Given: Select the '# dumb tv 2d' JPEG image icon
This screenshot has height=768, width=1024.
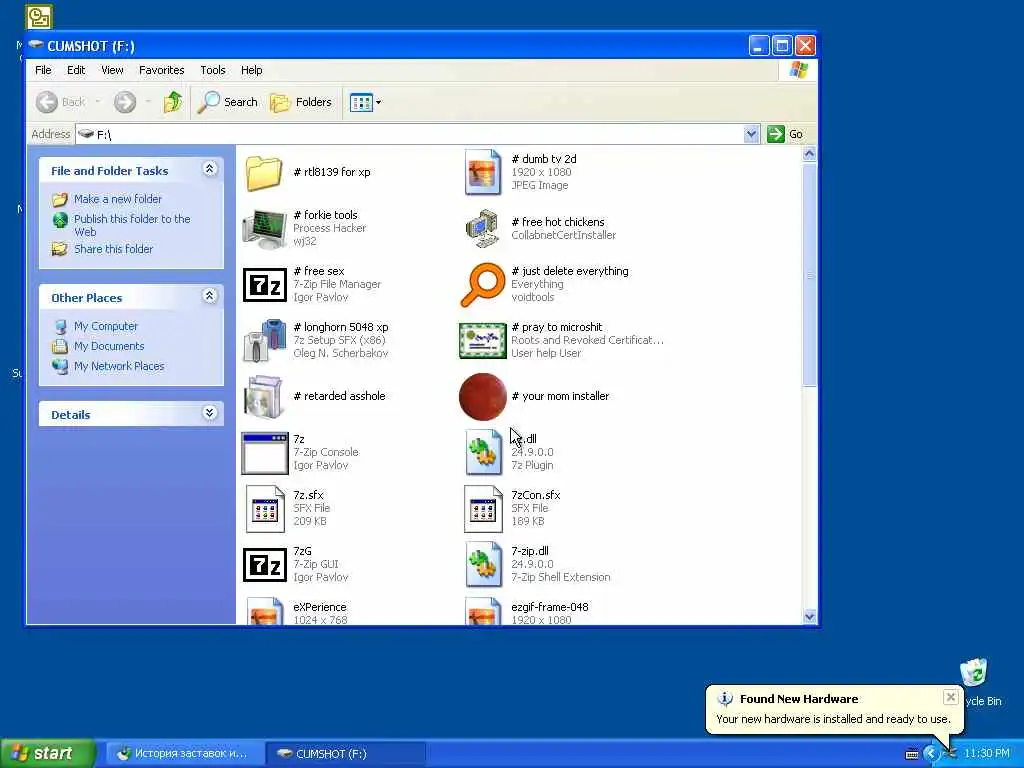Looking at the screenshot, I should click(x=483, y=172).
